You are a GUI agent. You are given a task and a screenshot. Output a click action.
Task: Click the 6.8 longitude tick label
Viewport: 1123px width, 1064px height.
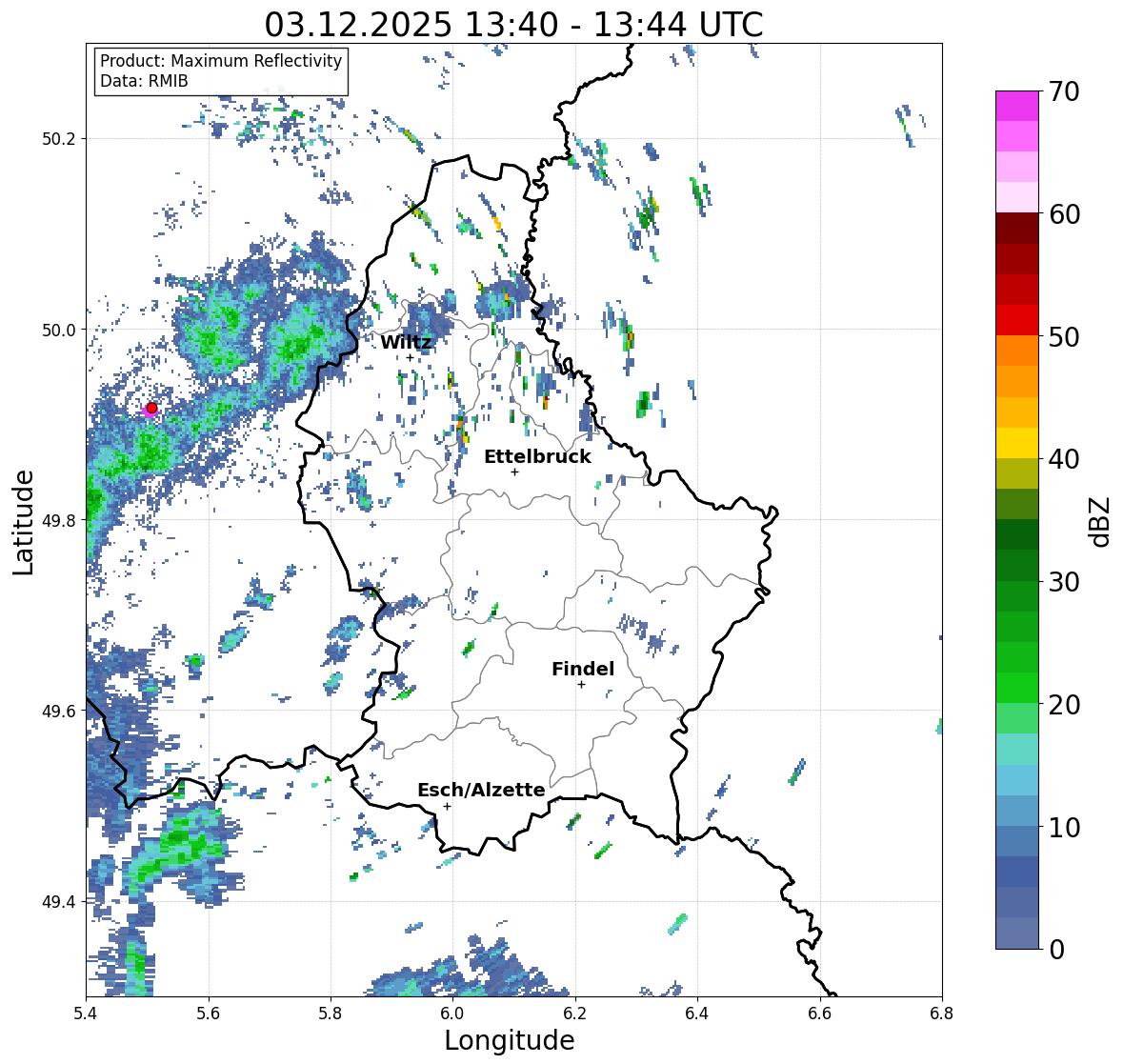941,1013
